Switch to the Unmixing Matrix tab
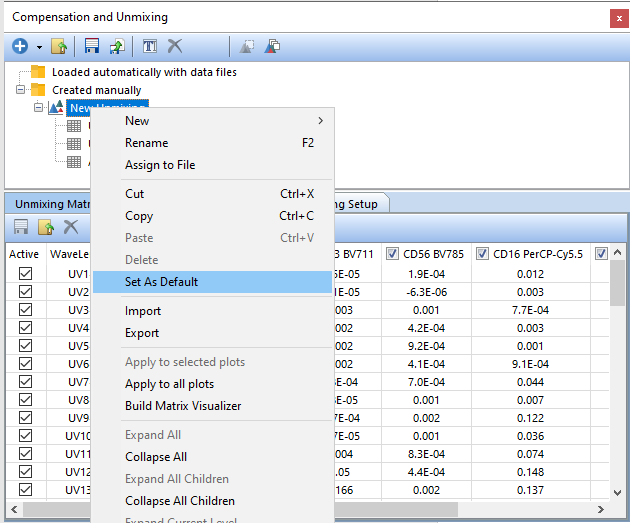This screenshot has width=635, height=523. pyautogui.click(x=48, y=204)
